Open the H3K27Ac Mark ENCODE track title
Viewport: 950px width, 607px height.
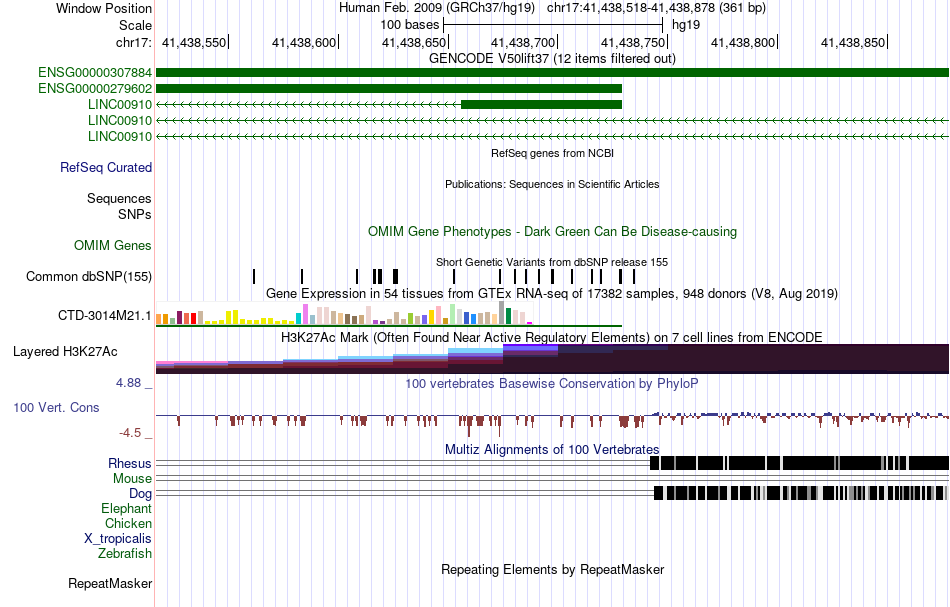[x=552, y=337]
